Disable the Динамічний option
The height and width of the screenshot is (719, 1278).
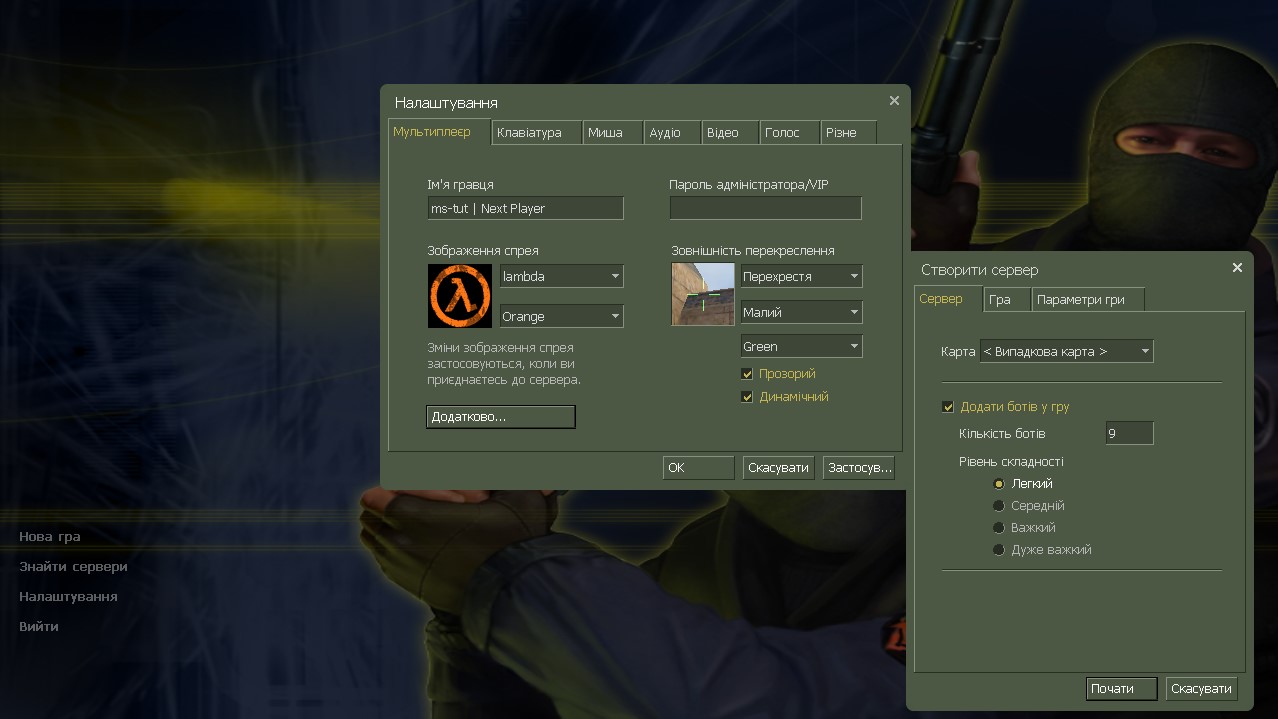tap(747, 396)
